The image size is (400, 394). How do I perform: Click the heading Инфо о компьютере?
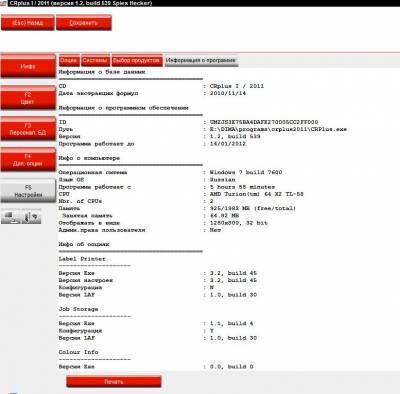click(89, 158)
